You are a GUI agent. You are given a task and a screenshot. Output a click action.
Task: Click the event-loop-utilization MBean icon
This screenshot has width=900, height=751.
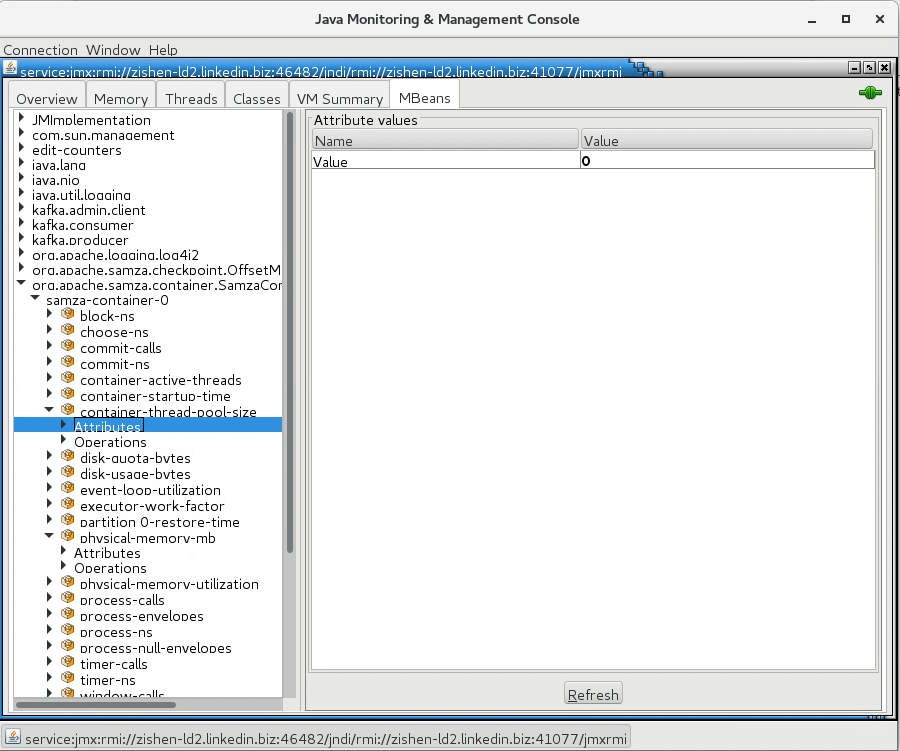[x=68, y=488]
